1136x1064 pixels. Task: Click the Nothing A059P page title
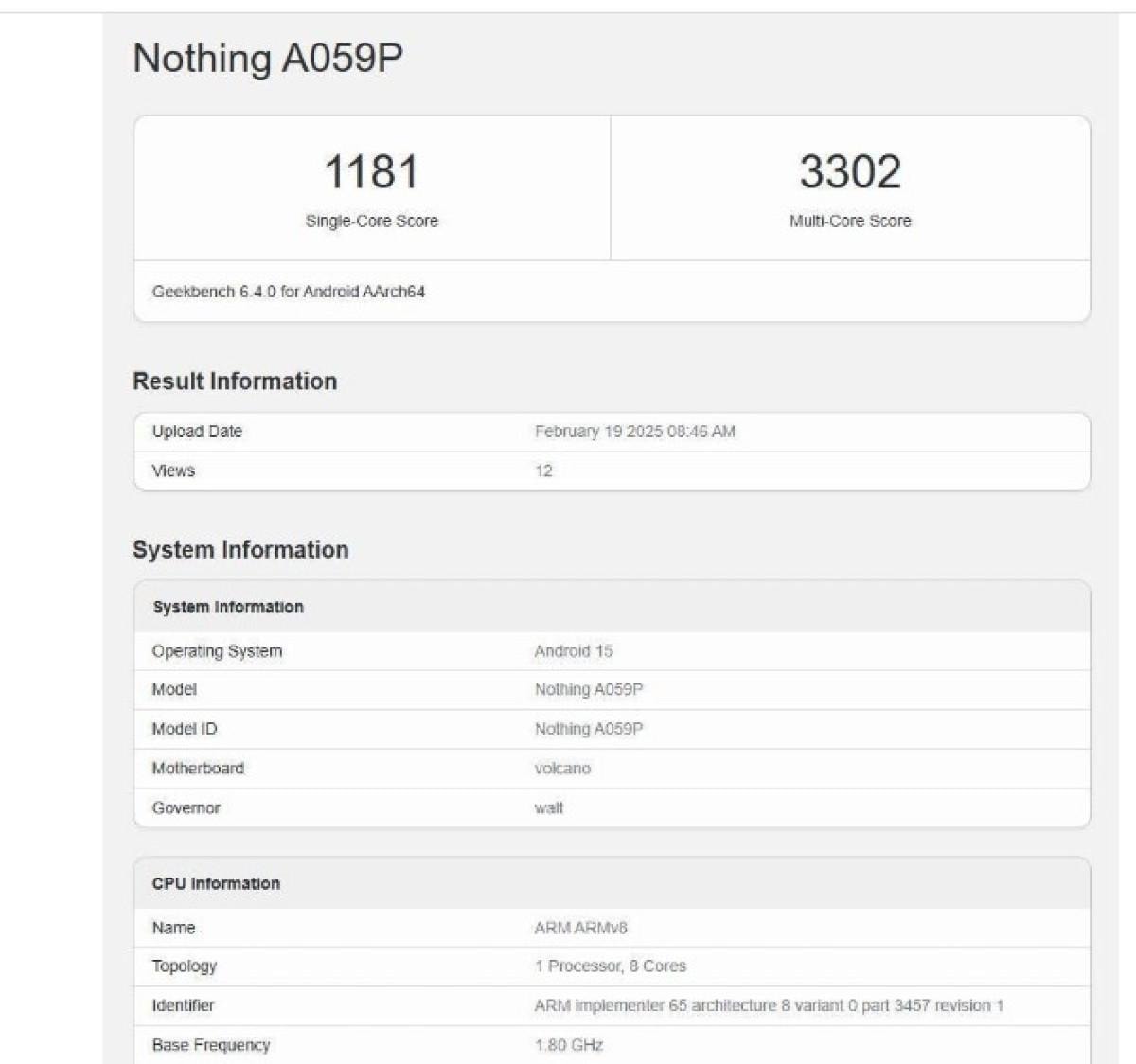[268, 59]
